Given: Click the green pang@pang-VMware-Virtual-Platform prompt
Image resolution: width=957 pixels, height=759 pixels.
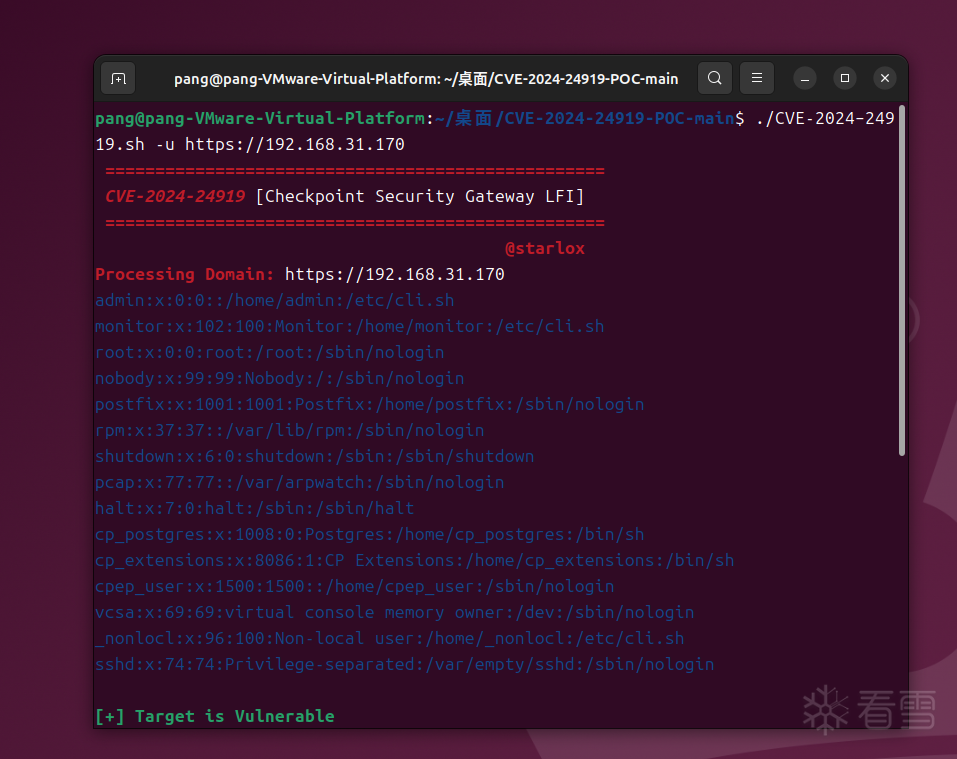Looking at the screenshot, I should click(x=260, y=118).
